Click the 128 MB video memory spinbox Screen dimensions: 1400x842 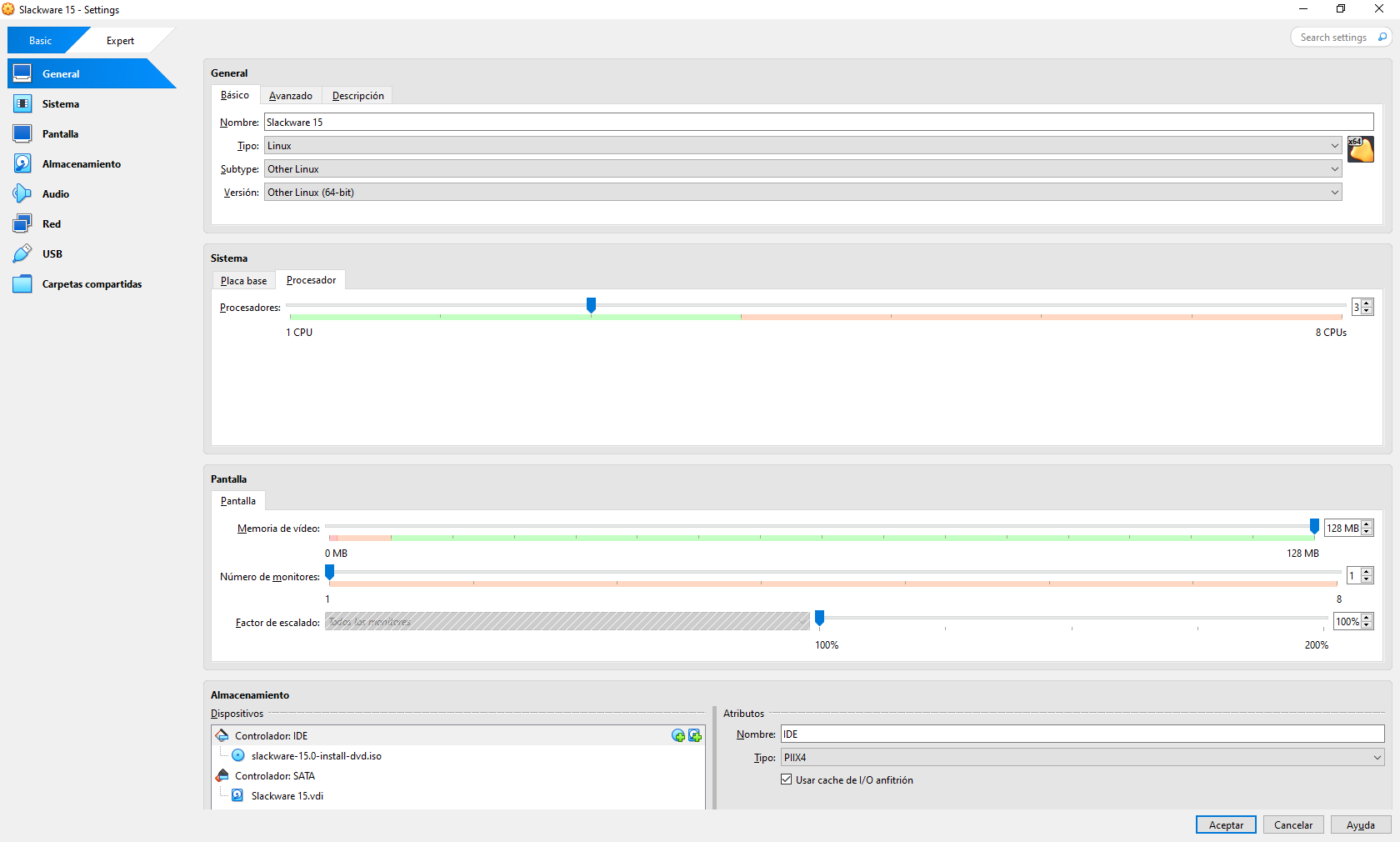click(1349, 528)
